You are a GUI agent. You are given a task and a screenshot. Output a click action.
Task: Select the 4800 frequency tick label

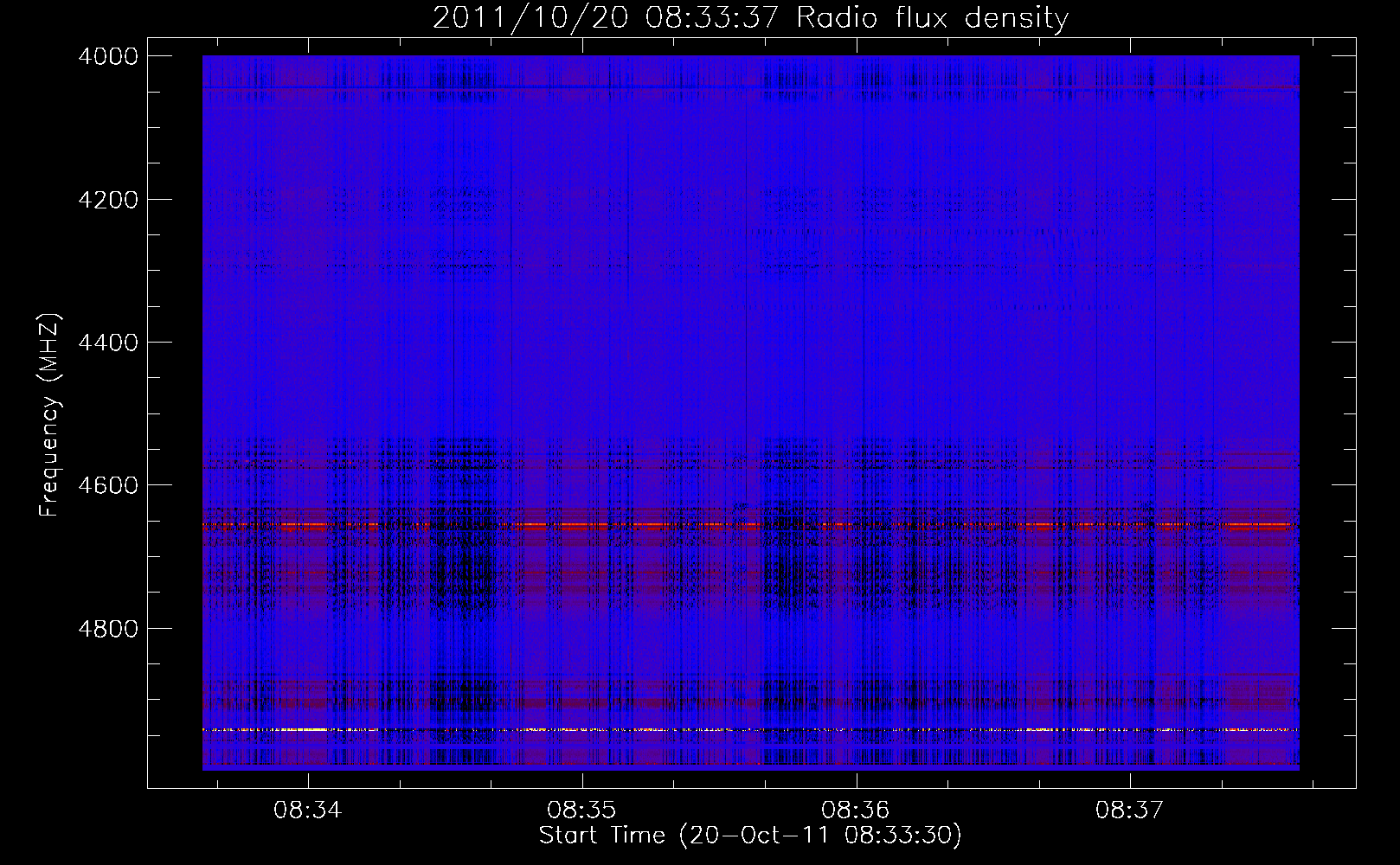(108, 629)
